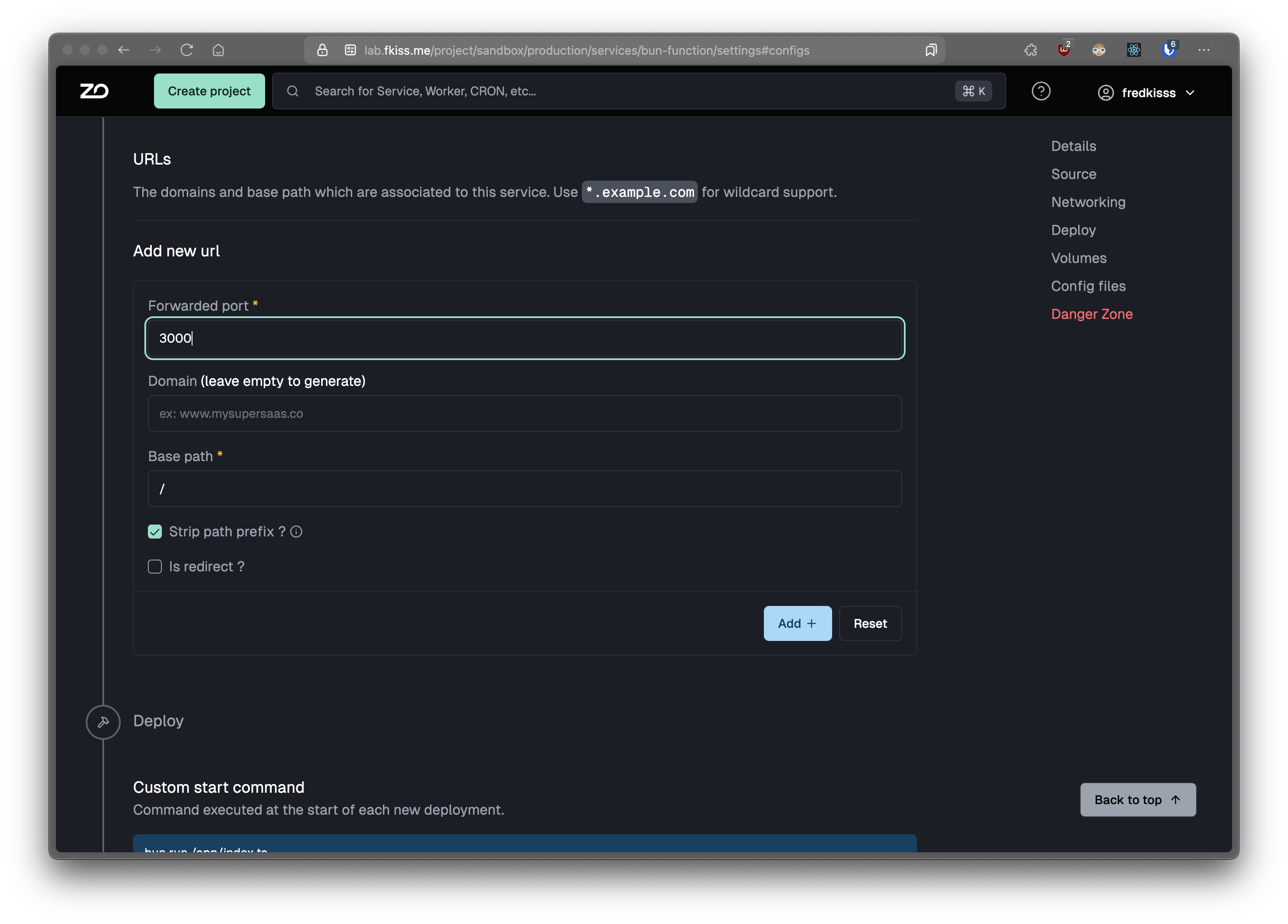This screenshot has height=924, width=1288.
Task: Jump to Volumes section
Action: 1078,258
